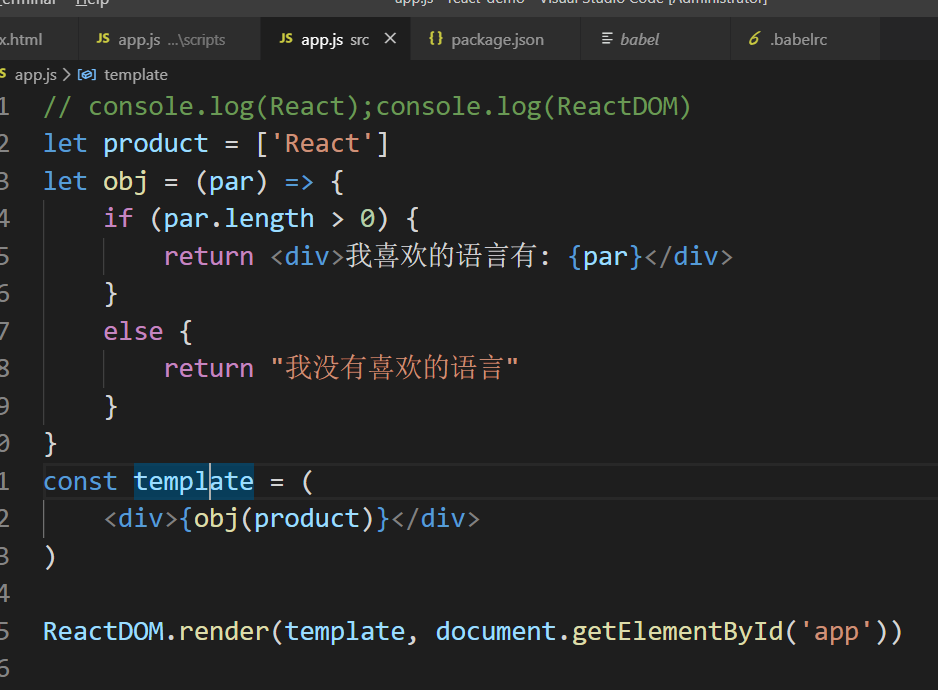Open the package.json tab
This screenshot has width=938, height=690.
pyautogui.click(x=495, y=39)
